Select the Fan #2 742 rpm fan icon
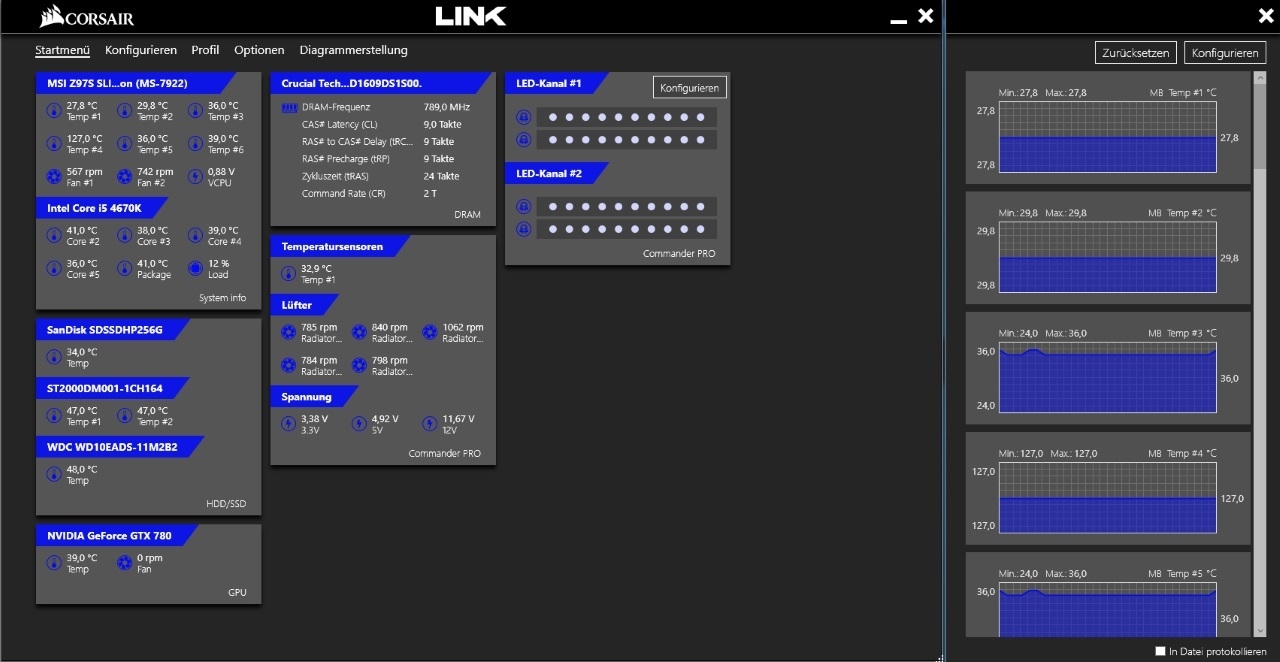This screenshot has width=1280, height=662. tap(124, 177)
